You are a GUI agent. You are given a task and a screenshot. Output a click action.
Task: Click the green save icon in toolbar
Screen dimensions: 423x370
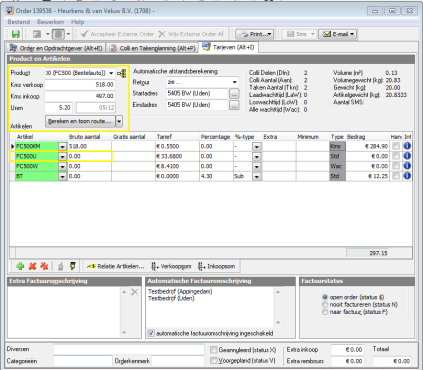click(x=16, y=34)
